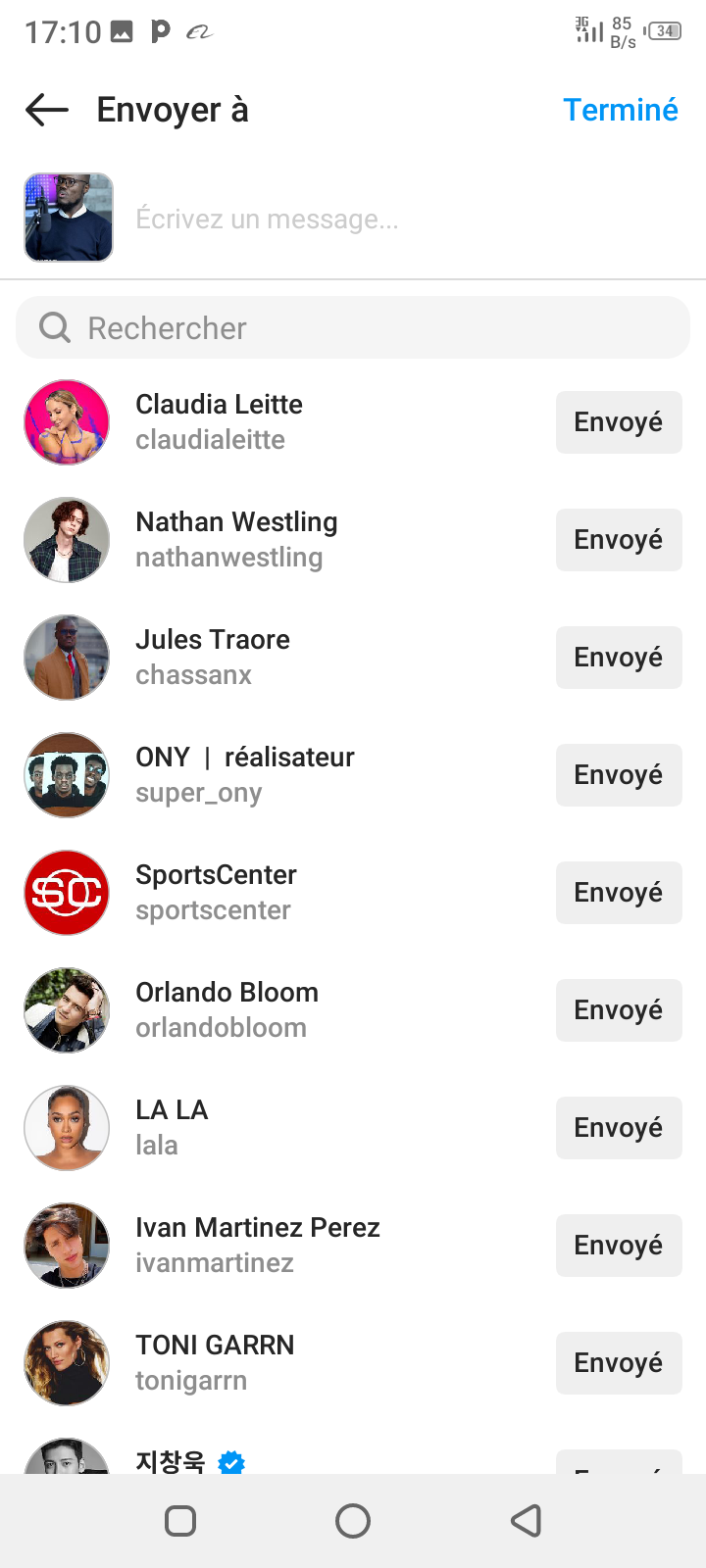Tap Envoyé button for Nathan Westling
Viewport: 706px width, 1568px height.
coord(619,540)
